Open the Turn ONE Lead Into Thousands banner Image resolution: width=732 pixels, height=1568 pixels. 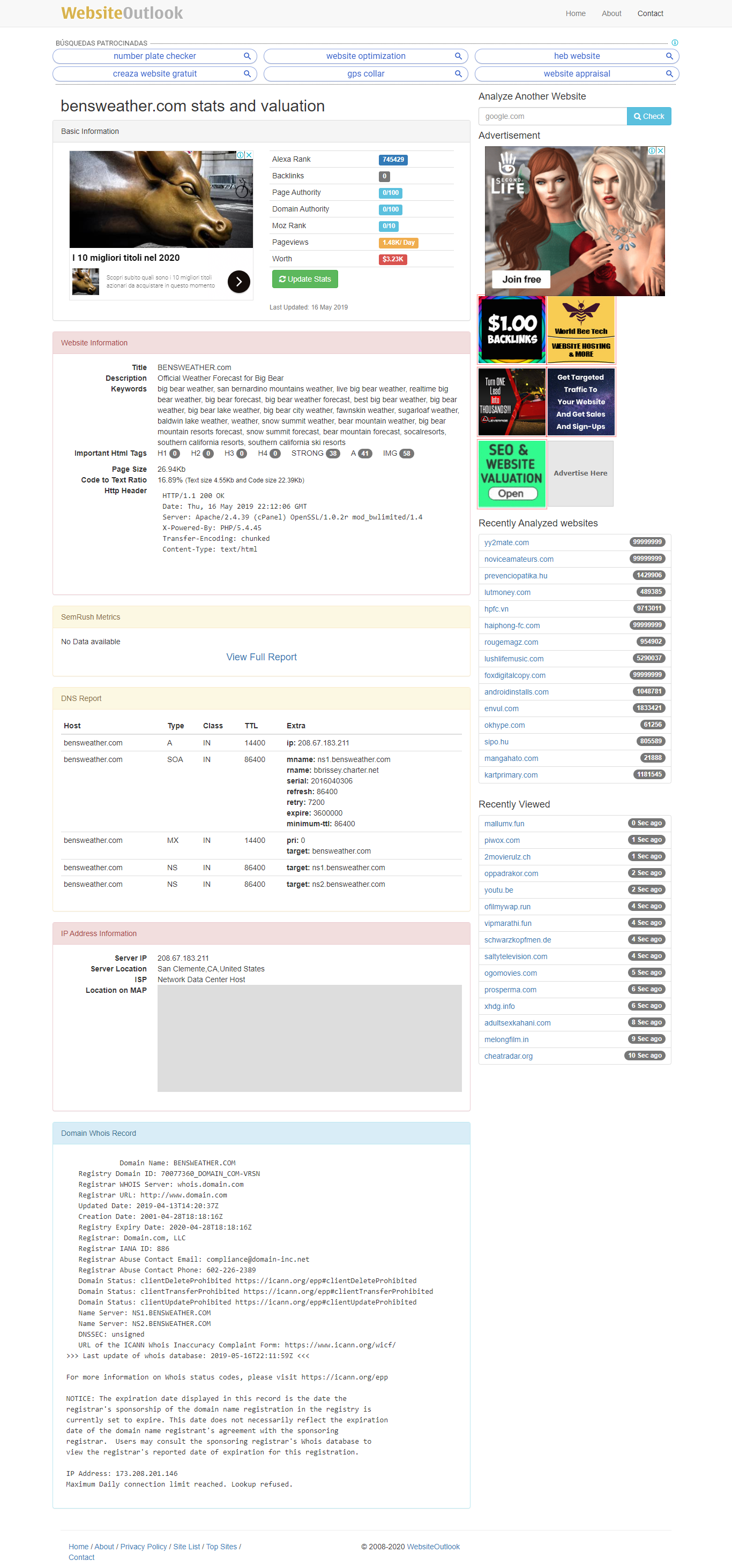tap(512, 401)
